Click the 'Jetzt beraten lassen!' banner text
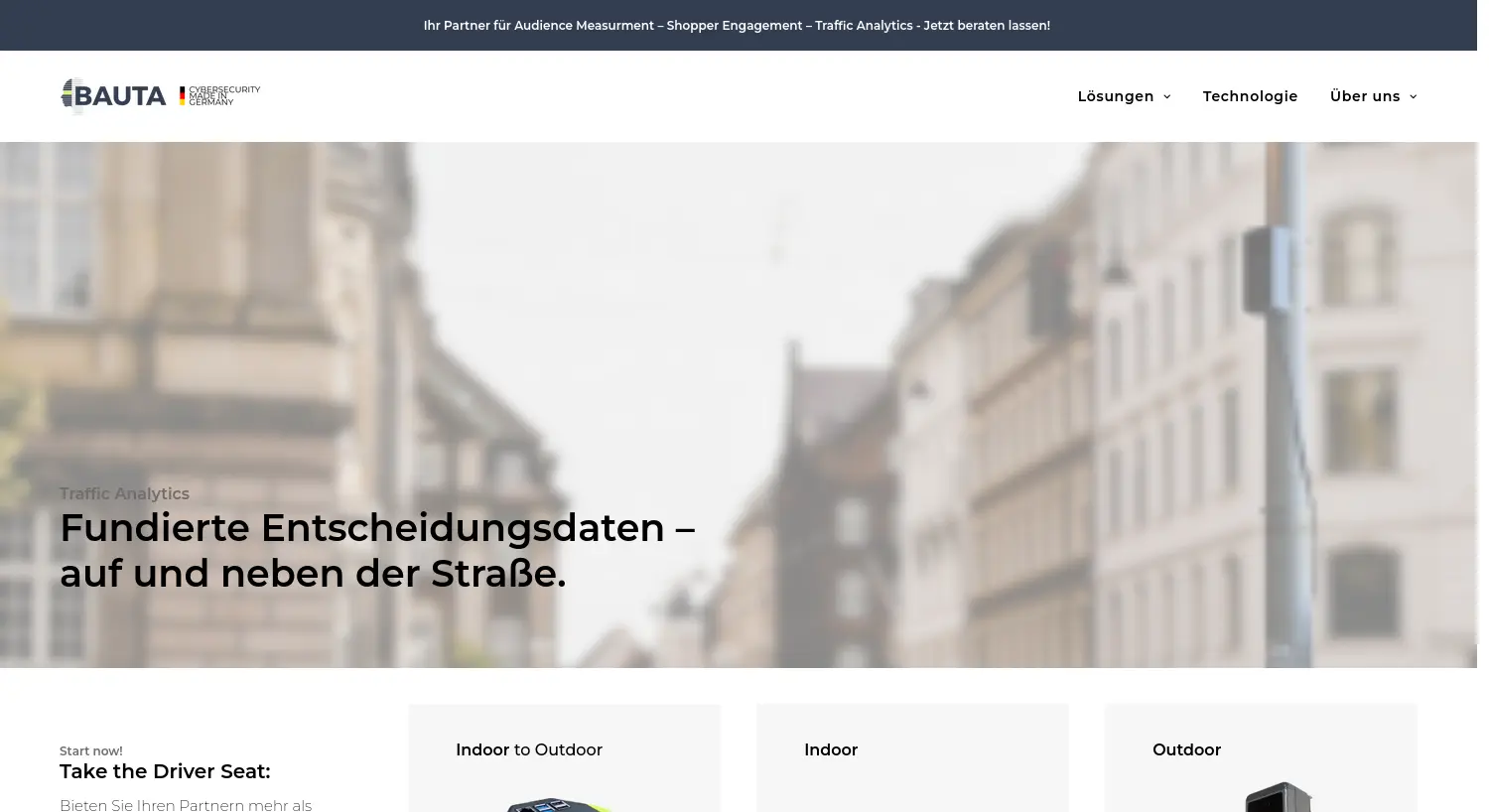This screenshot has width=1489, height=812. click(986, 26)
